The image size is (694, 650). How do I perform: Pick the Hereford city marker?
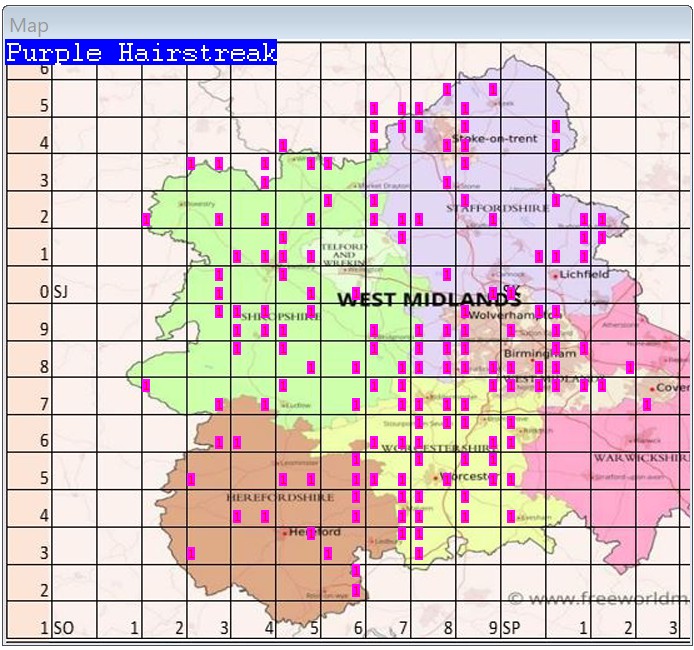coord(286,532)
